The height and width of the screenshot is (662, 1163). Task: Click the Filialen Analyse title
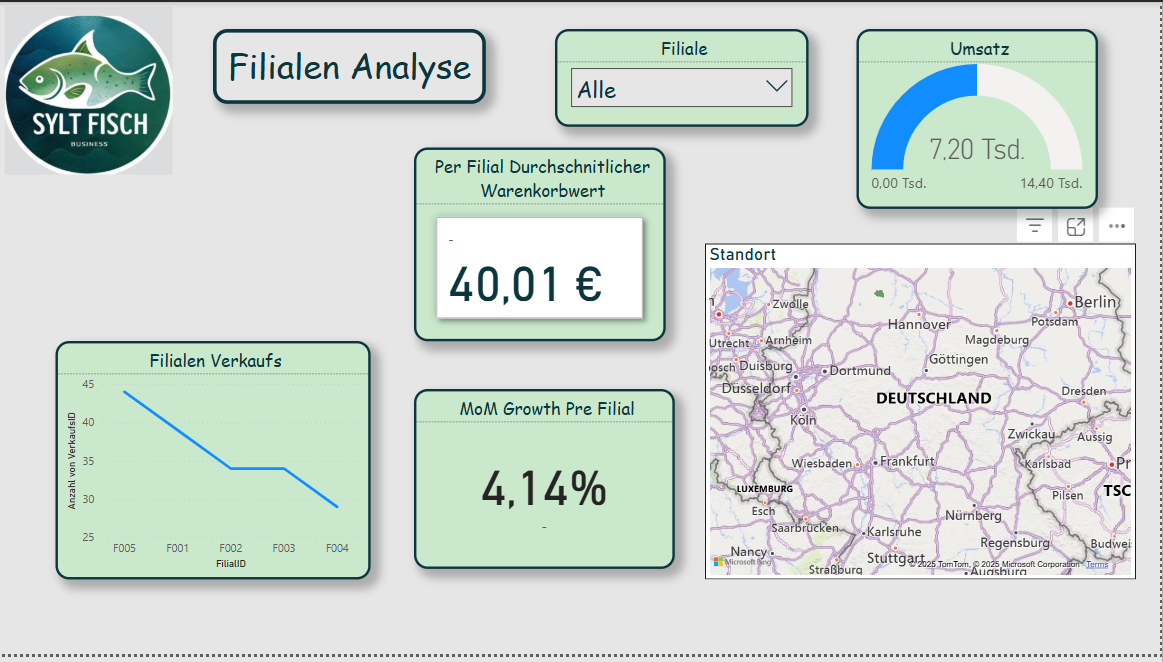349,67
